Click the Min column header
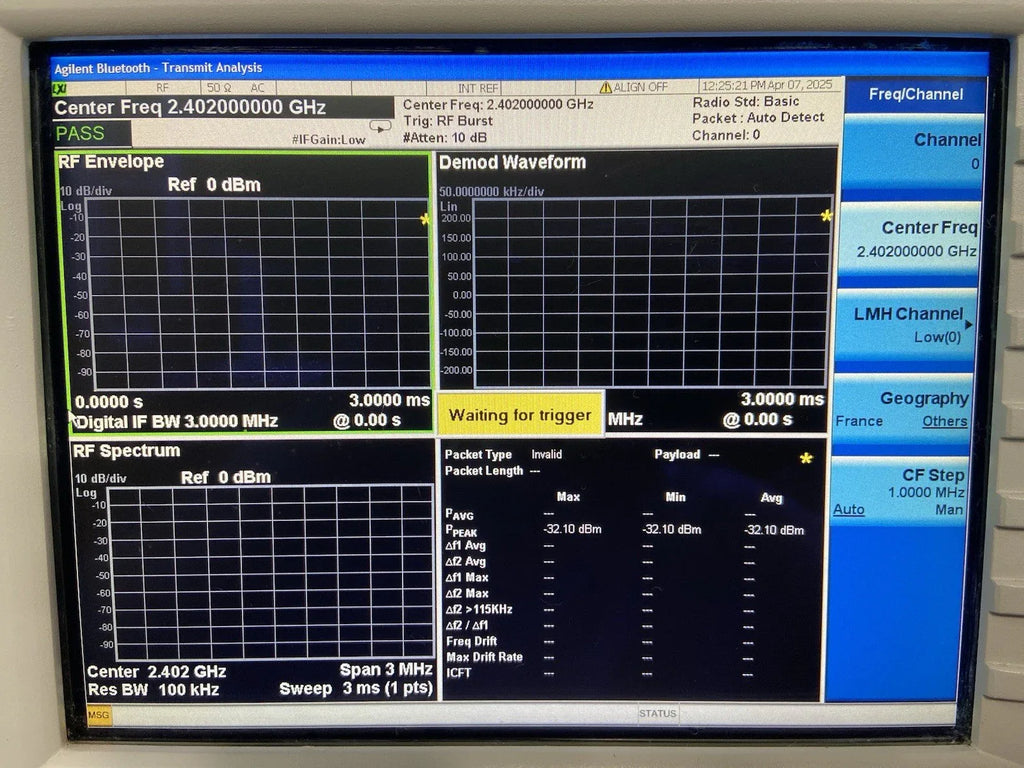This screenshot has height=768, width=1024. (675, 497)
